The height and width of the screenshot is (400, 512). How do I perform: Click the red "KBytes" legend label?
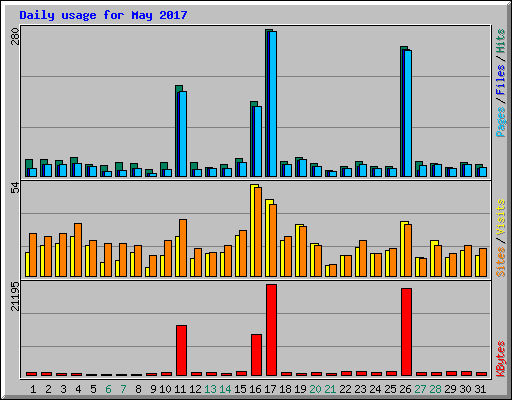[501, 359]
